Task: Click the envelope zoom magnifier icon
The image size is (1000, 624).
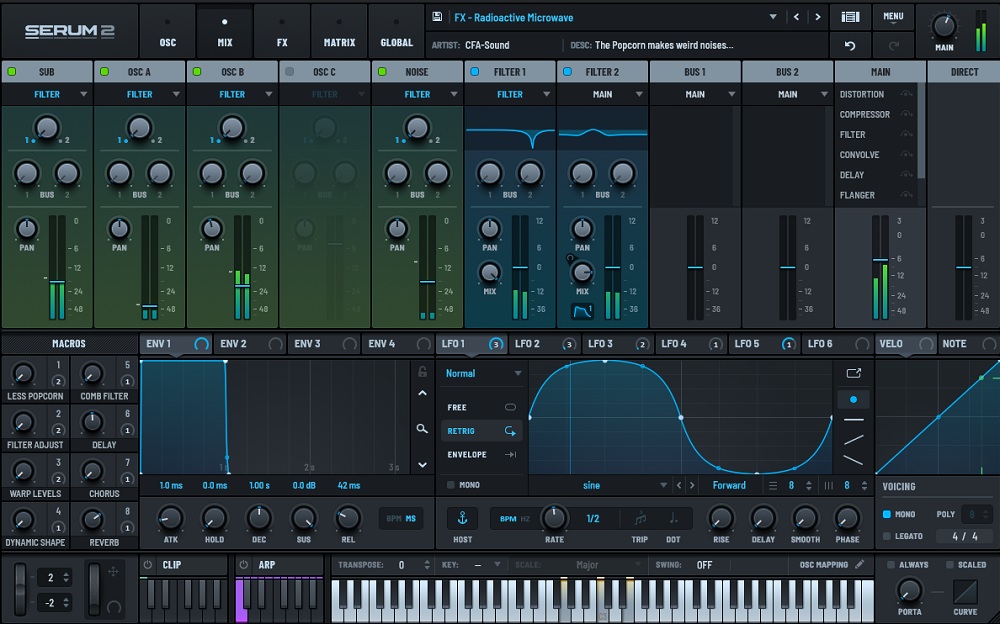Action: click(x=423, y=428)
